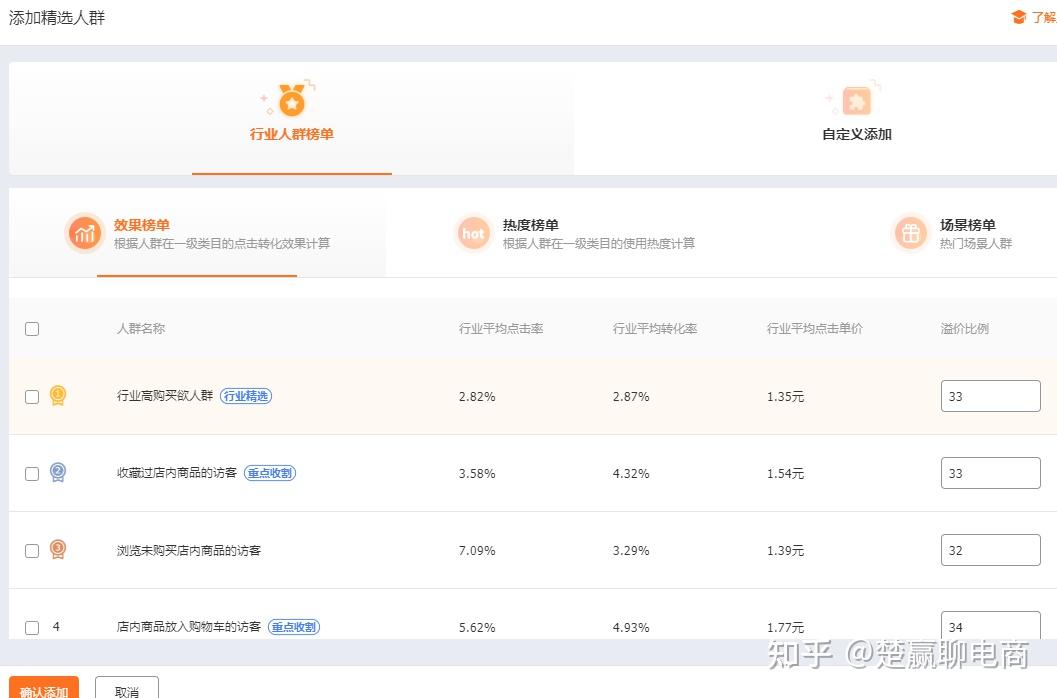
Task: Click the graduation cap 了解 icon
Action: pos(1019,17)
